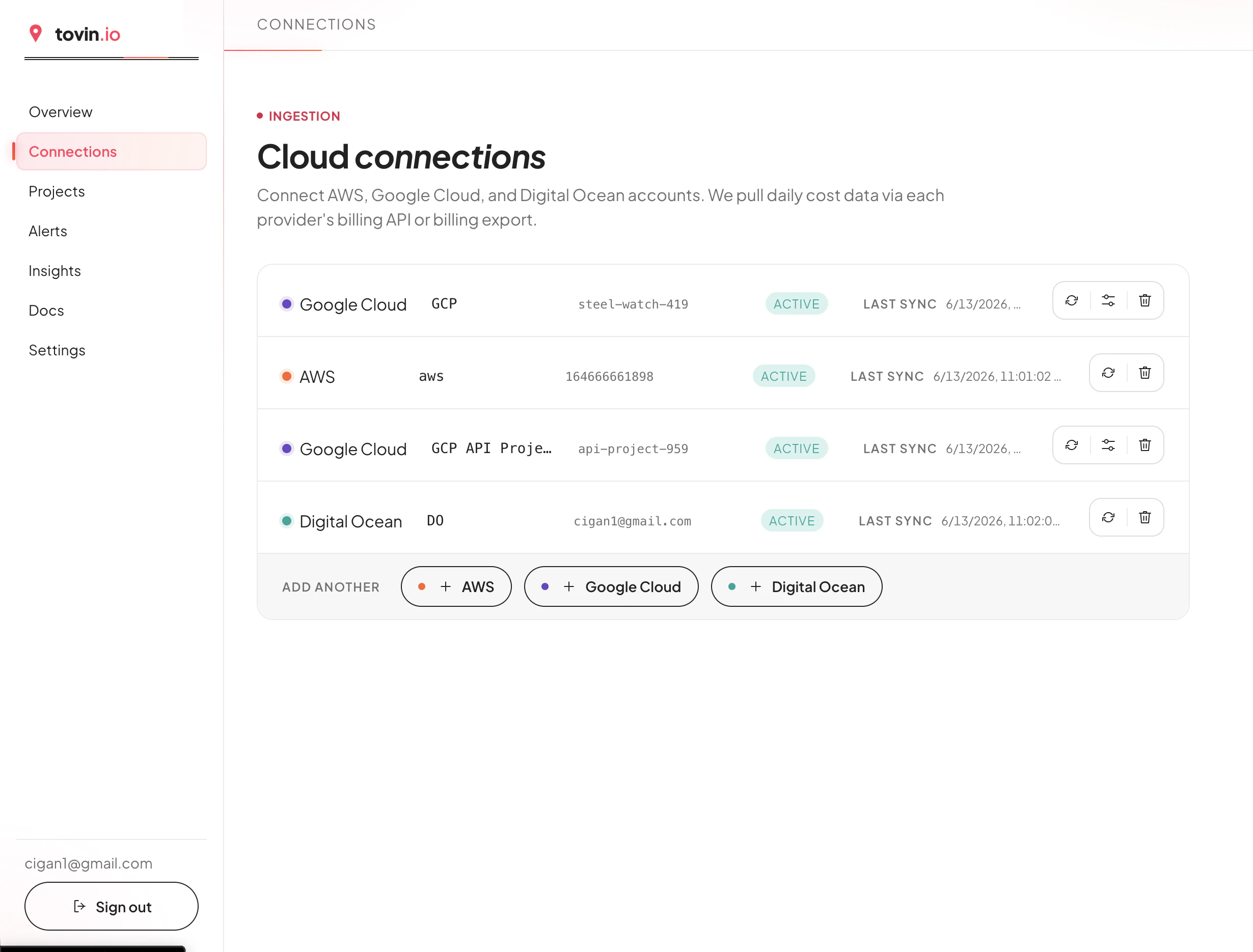The width and height of the screenshot is (1253, 952).
Task: Delete the Digital Ocean connection
Action: [x=1145, y=517]
